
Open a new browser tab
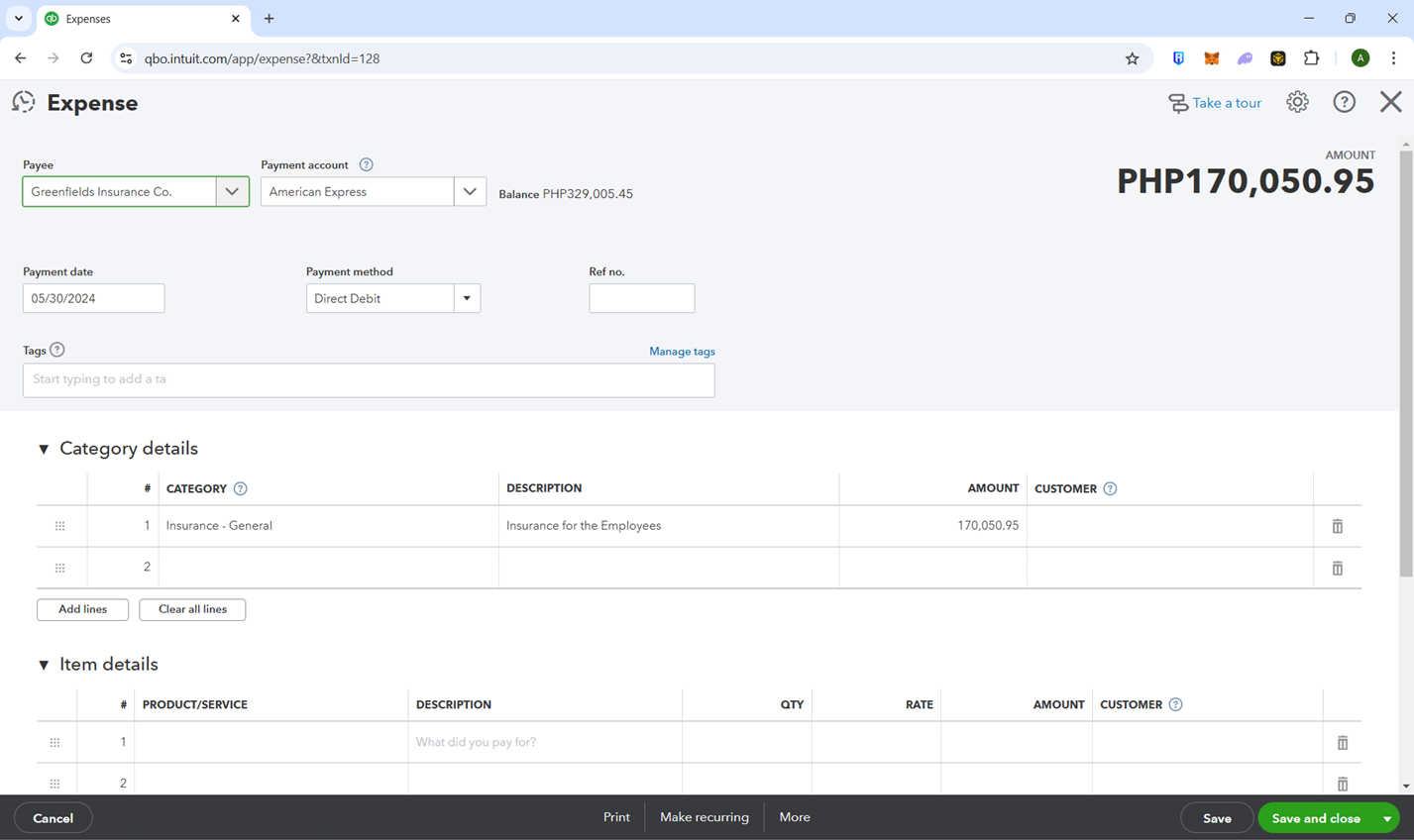(x=270, y=19)
